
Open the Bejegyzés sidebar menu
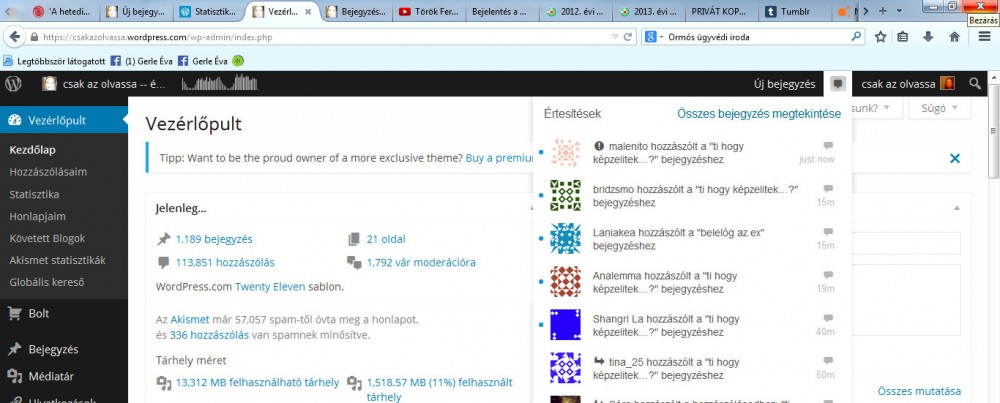pos(54,349)
